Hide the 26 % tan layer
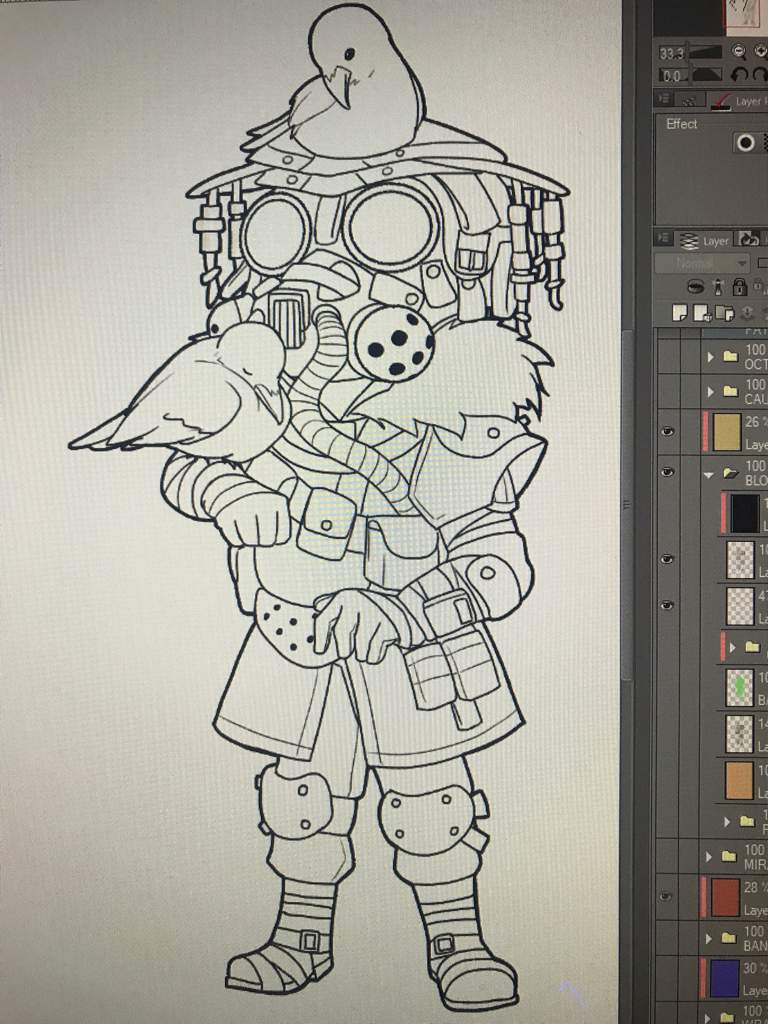768x1024 pixels. tap(667, 431)
